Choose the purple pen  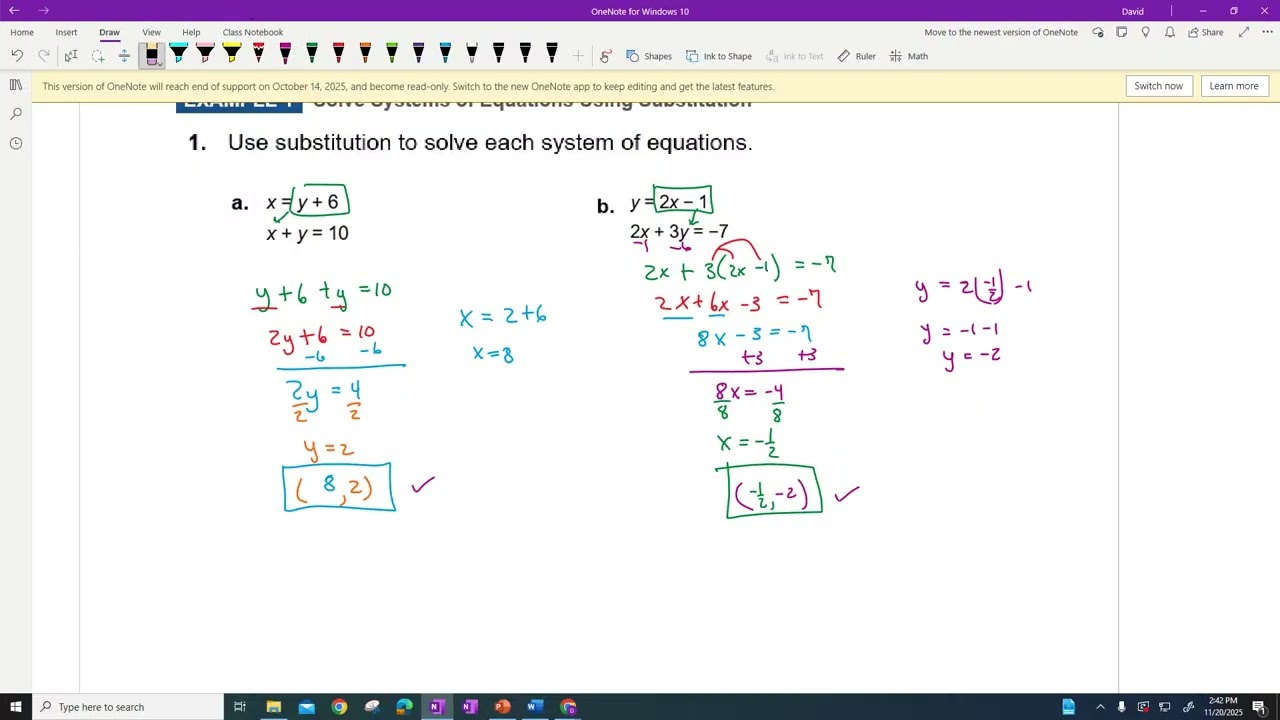coord(418,53)
